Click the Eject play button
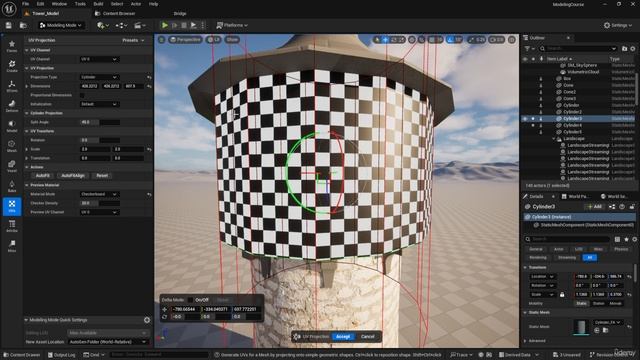This screenshot has height=360, width=640. [x=193, y=25]
